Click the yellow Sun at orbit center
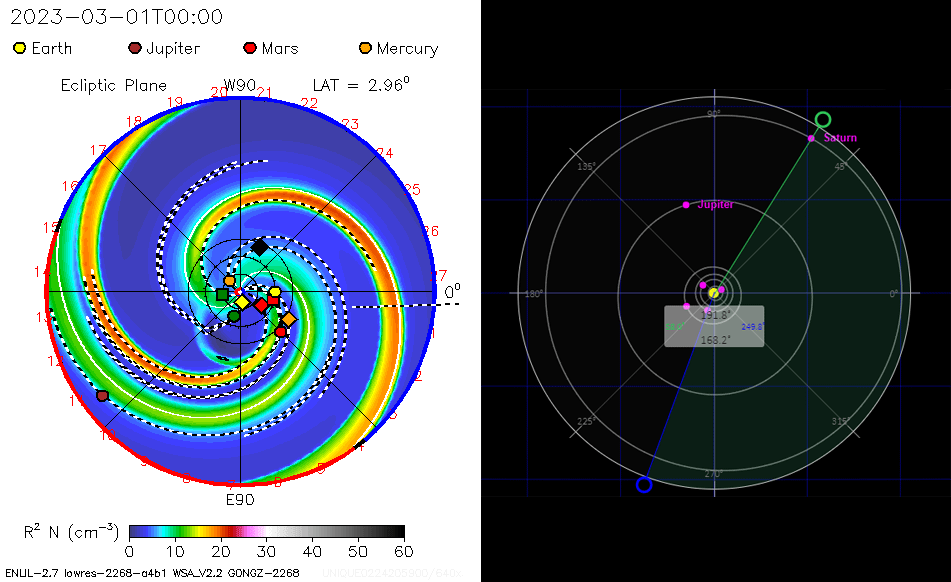951x582 pixels. pos(713,293)
